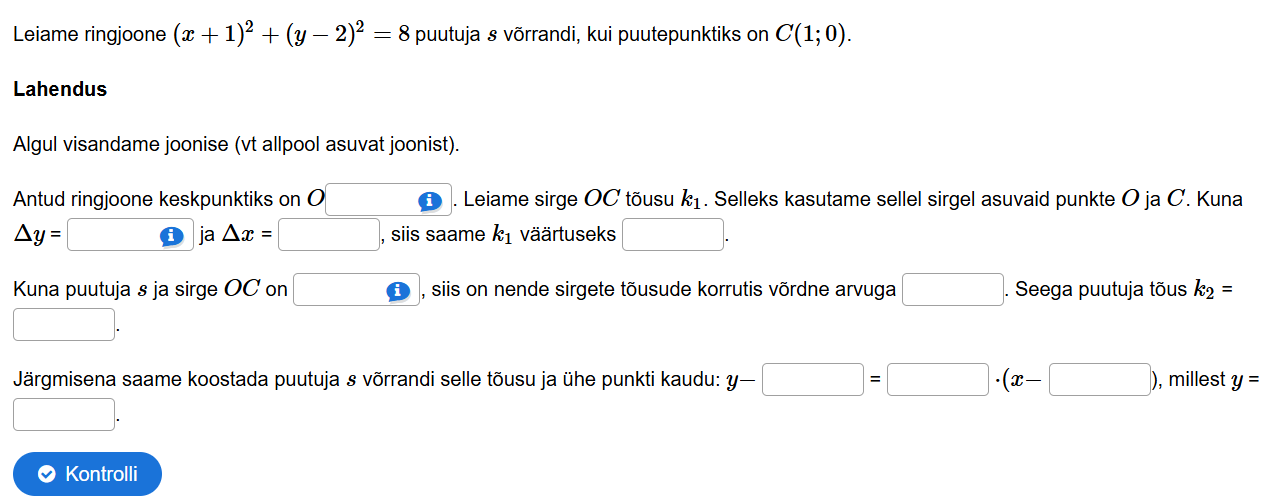Image resolution: width=1283 pixels, height=501 pixels.
Task: Click the circle equation formula
Action: 289,34
